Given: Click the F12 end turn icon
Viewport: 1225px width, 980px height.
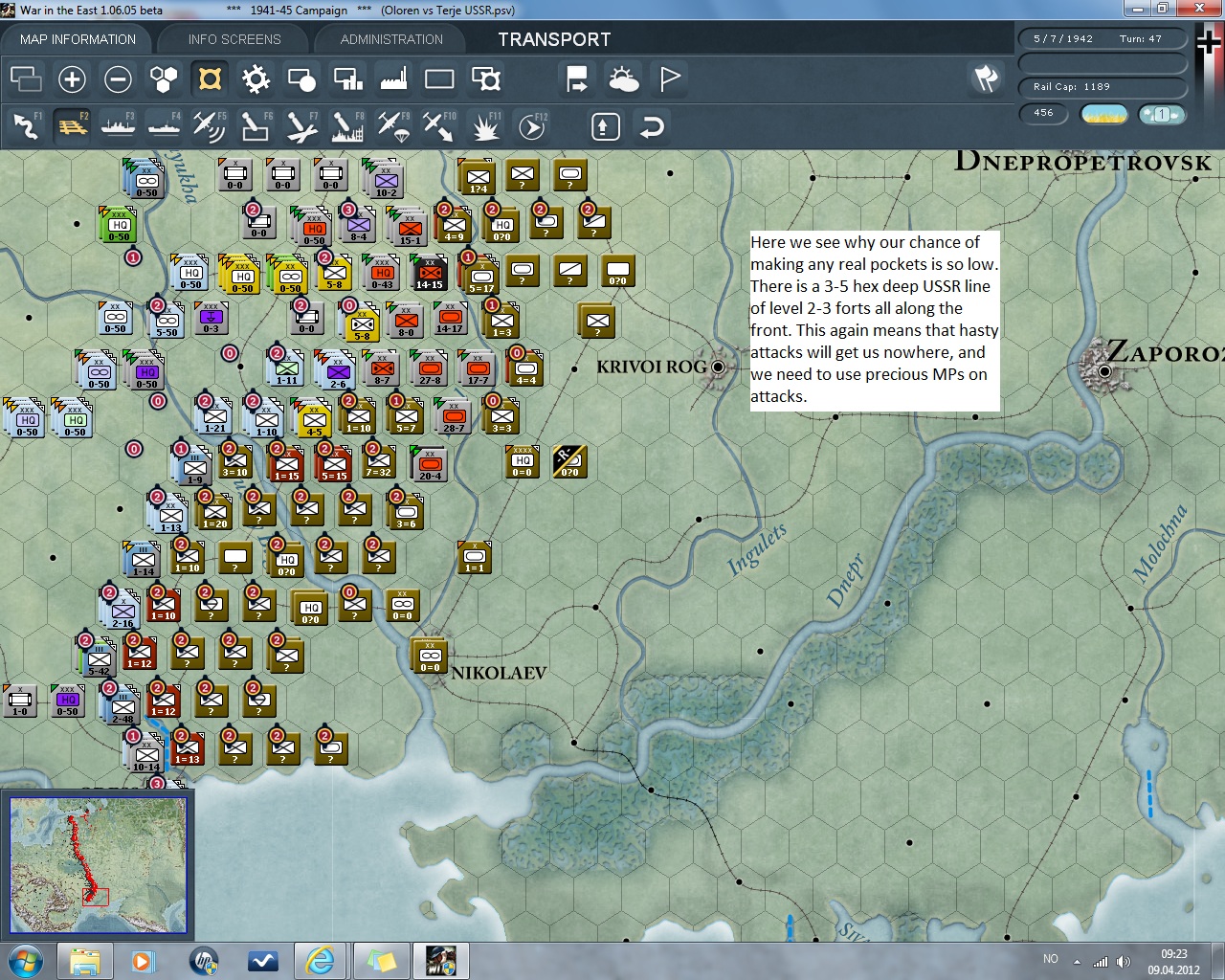Looking at the screenshot, I should (x=531, y=126).
